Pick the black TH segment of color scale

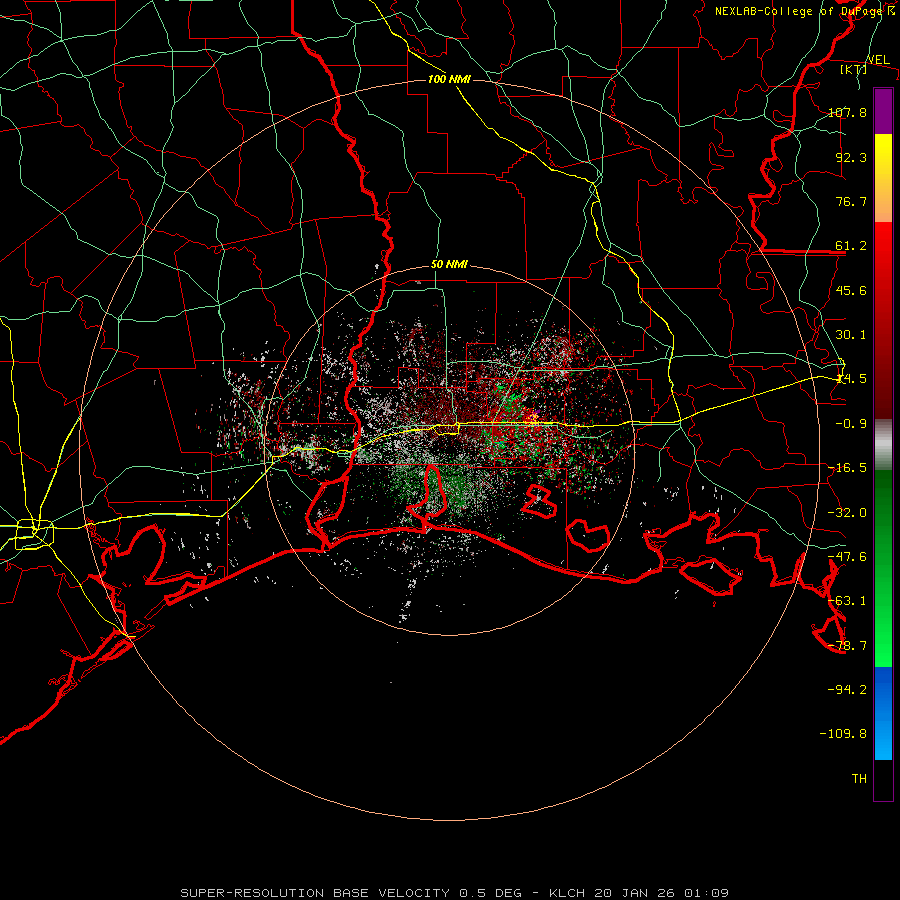click(883, 780)
